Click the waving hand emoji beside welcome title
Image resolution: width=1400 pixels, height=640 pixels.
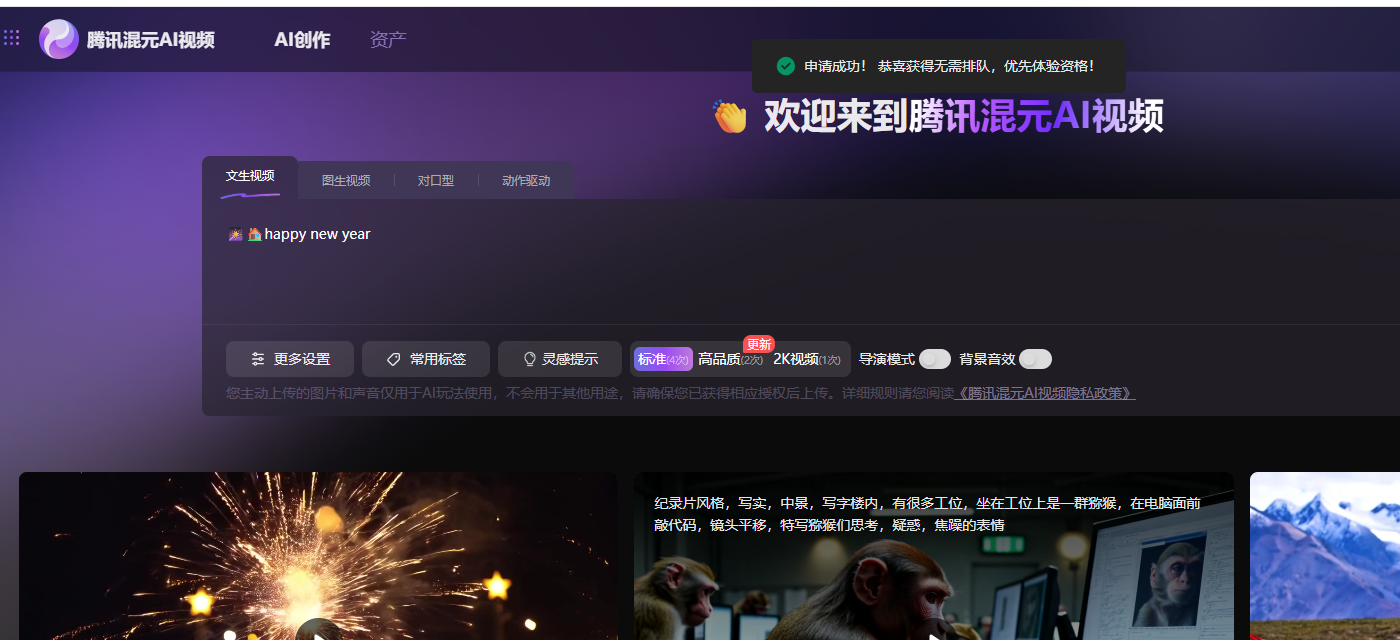pos(730,117)
